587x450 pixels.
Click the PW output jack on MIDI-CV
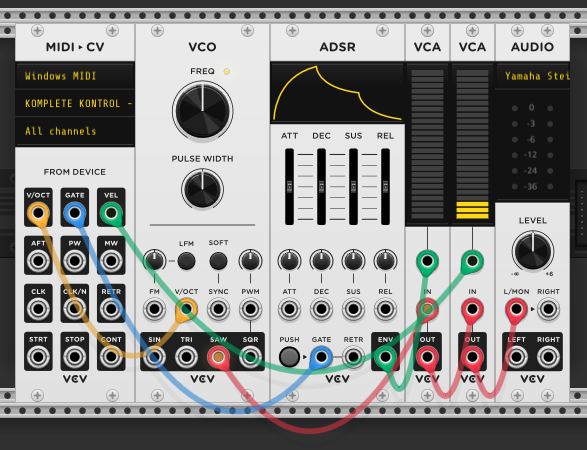point(74,261)
